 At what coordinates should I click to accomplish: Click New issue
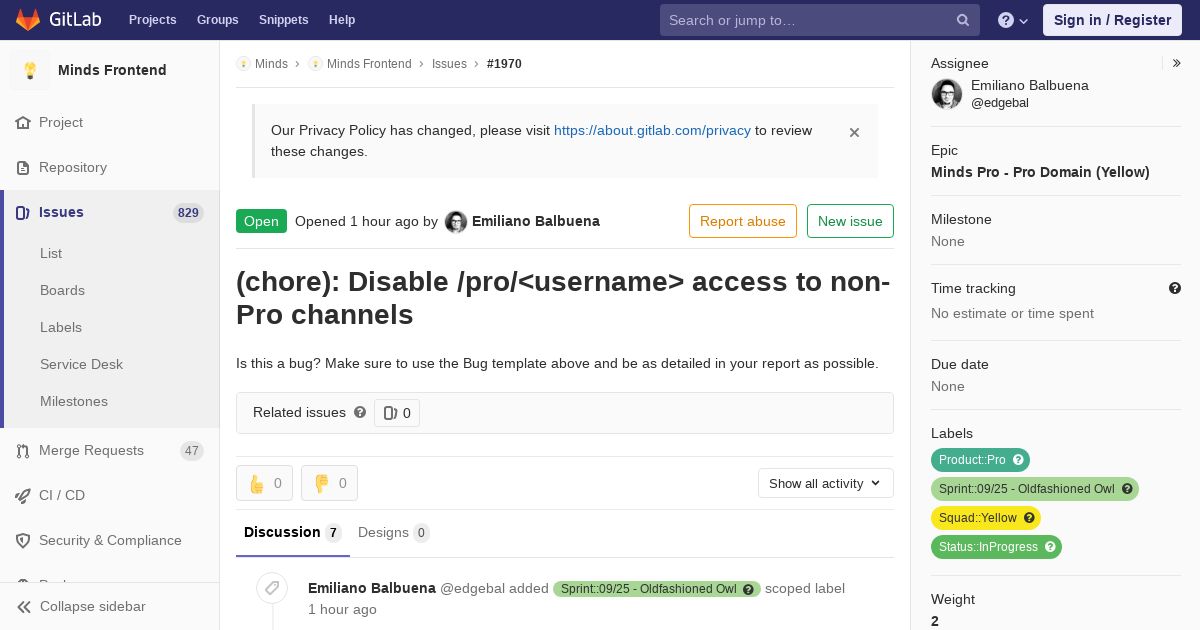tap(850, 221)
